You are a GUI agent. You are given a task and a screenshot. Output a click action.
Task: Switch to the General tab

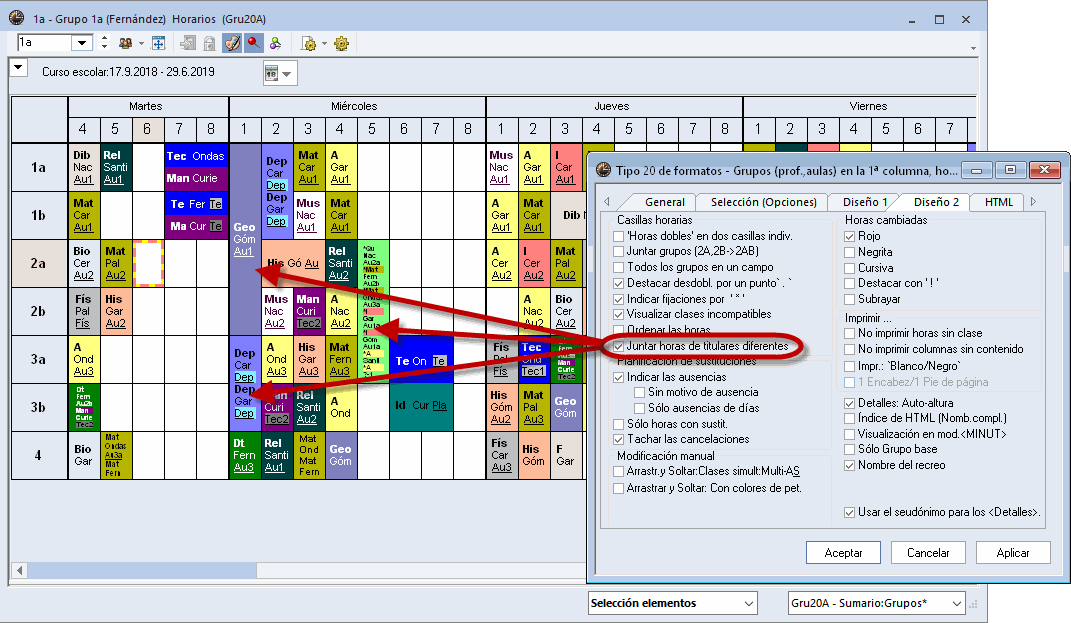tap(665, 202)
